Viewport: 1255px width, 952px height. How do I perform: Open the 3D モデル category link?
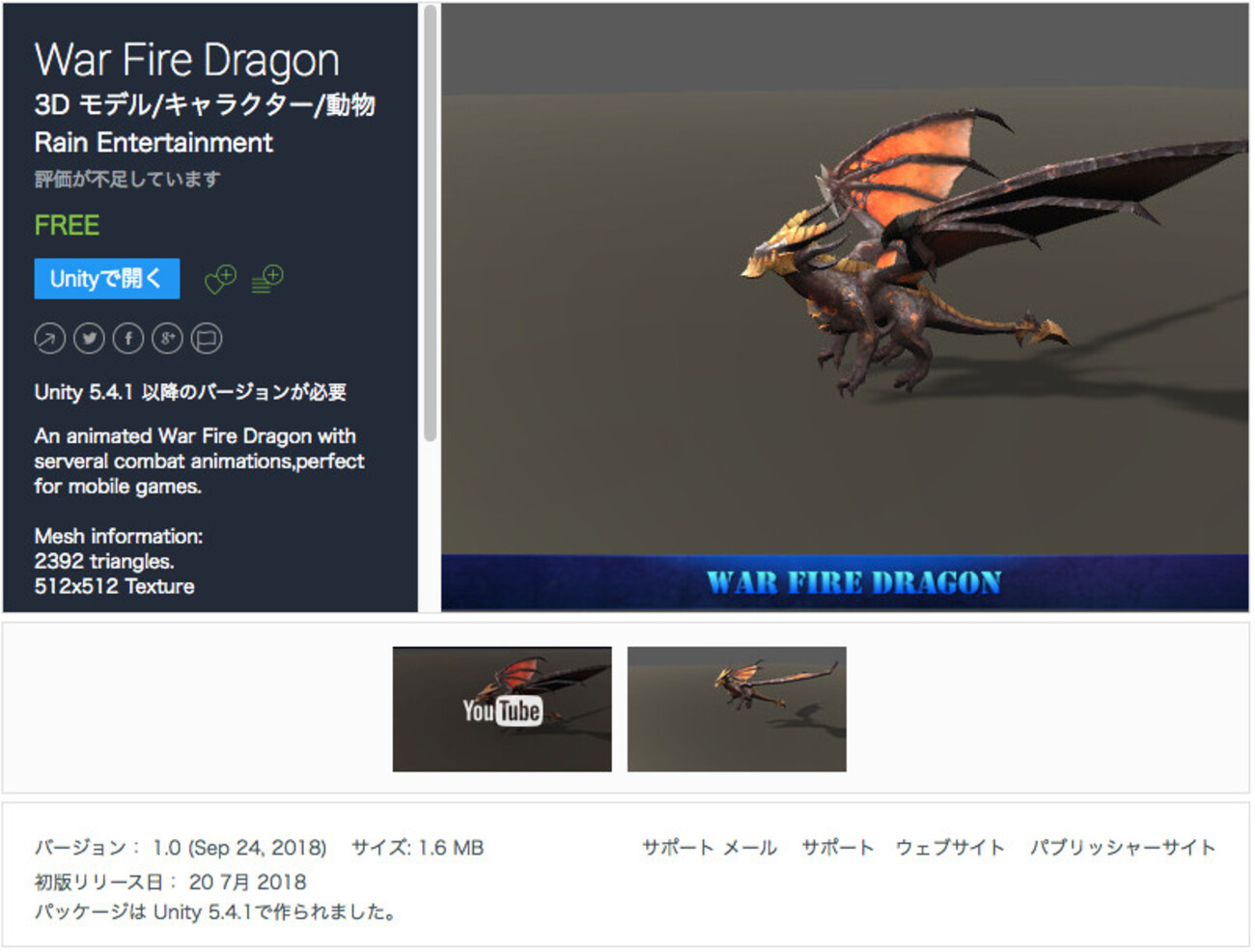tap(93, 104)
